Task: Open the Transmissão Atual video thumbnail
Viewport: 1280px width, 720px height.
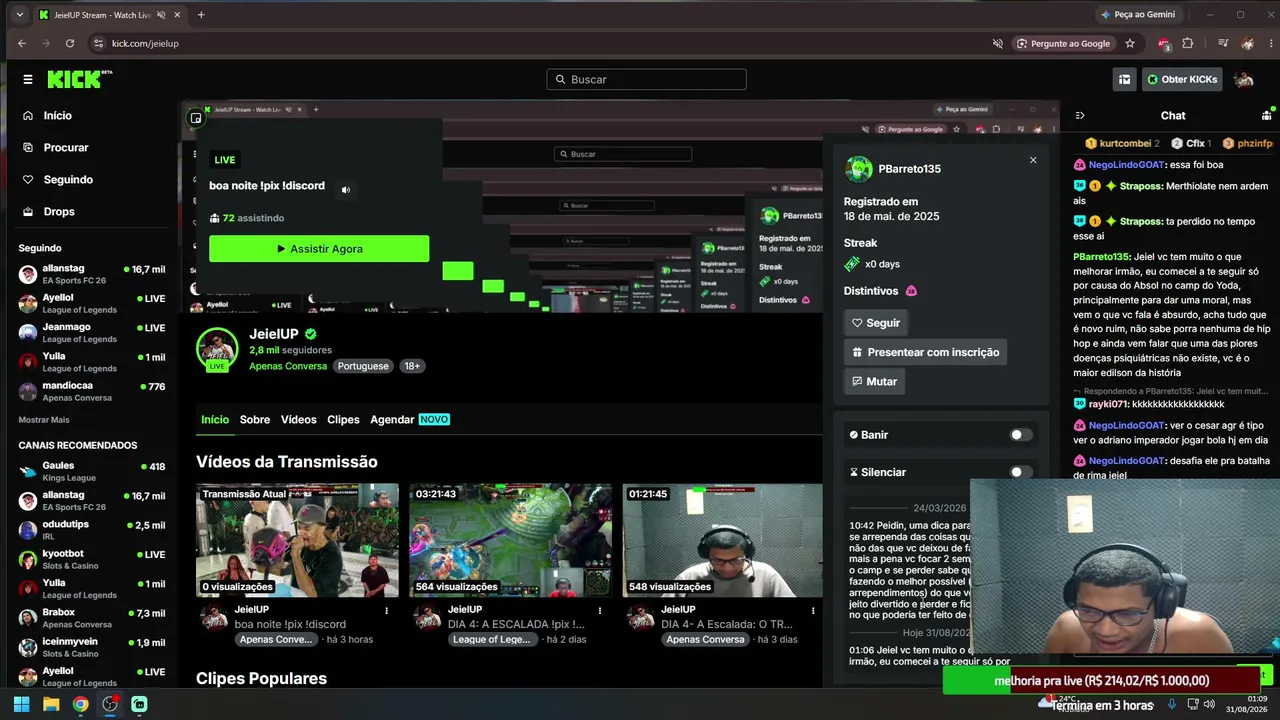Action: point(297,540)
